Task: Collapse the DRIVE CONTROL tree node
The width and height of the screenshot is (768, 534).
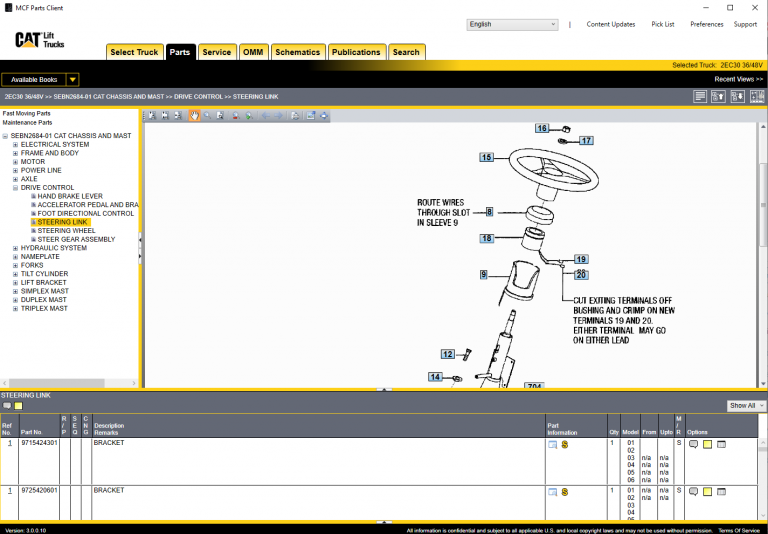Action: (x=16, y=188)
